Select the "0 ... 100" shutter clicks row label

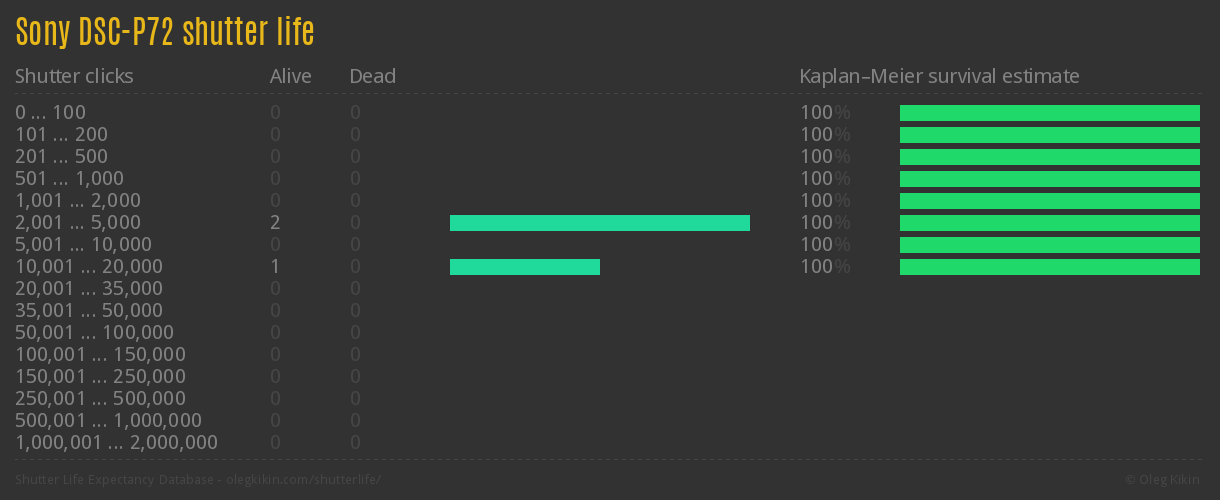51,113
